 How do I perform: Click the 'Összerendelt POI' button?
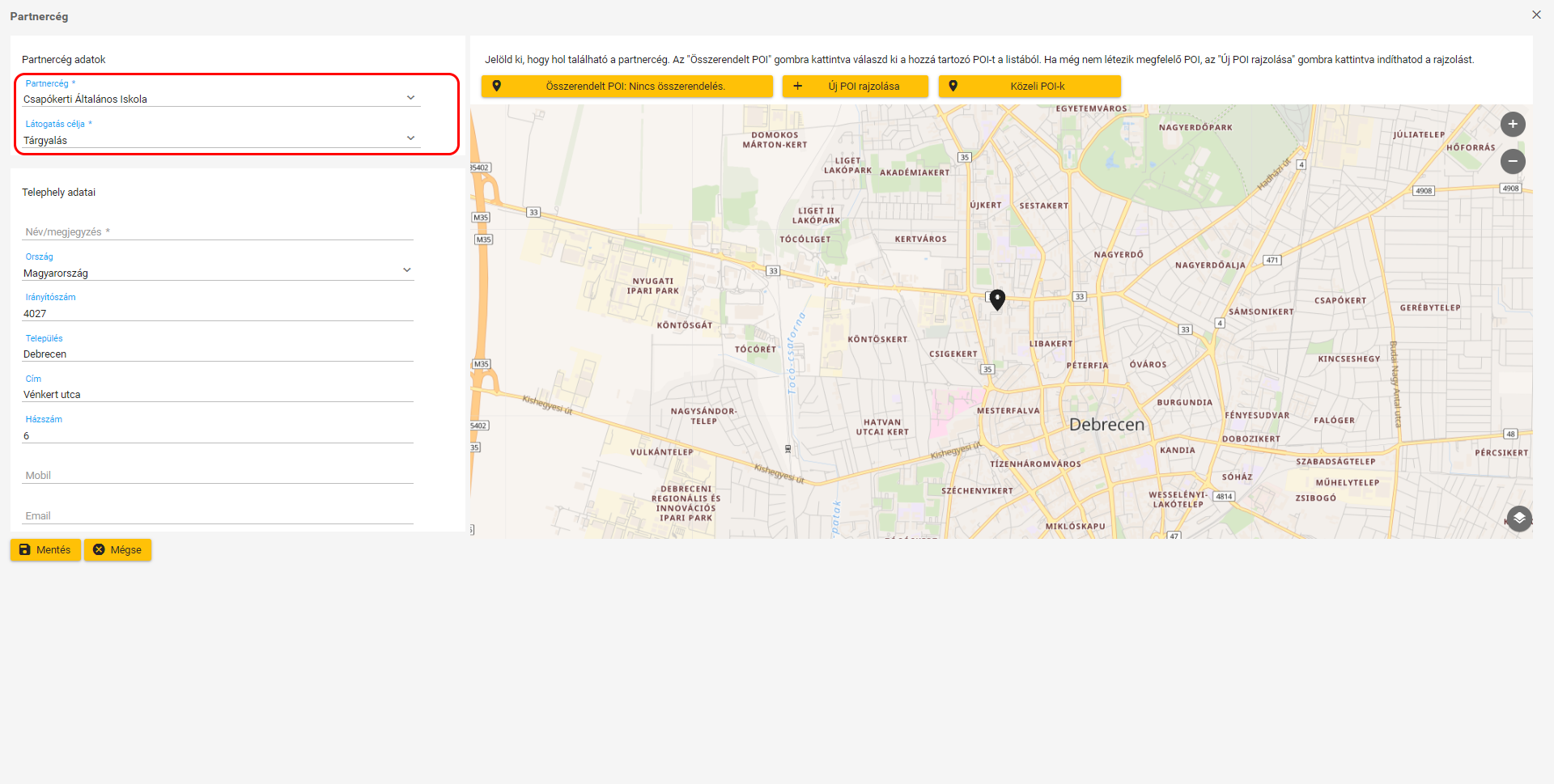pos(626,87)
